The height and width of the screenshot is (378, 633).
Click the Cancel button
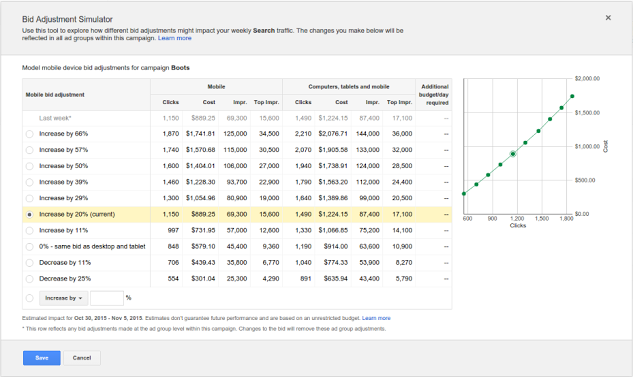[82, 358]
